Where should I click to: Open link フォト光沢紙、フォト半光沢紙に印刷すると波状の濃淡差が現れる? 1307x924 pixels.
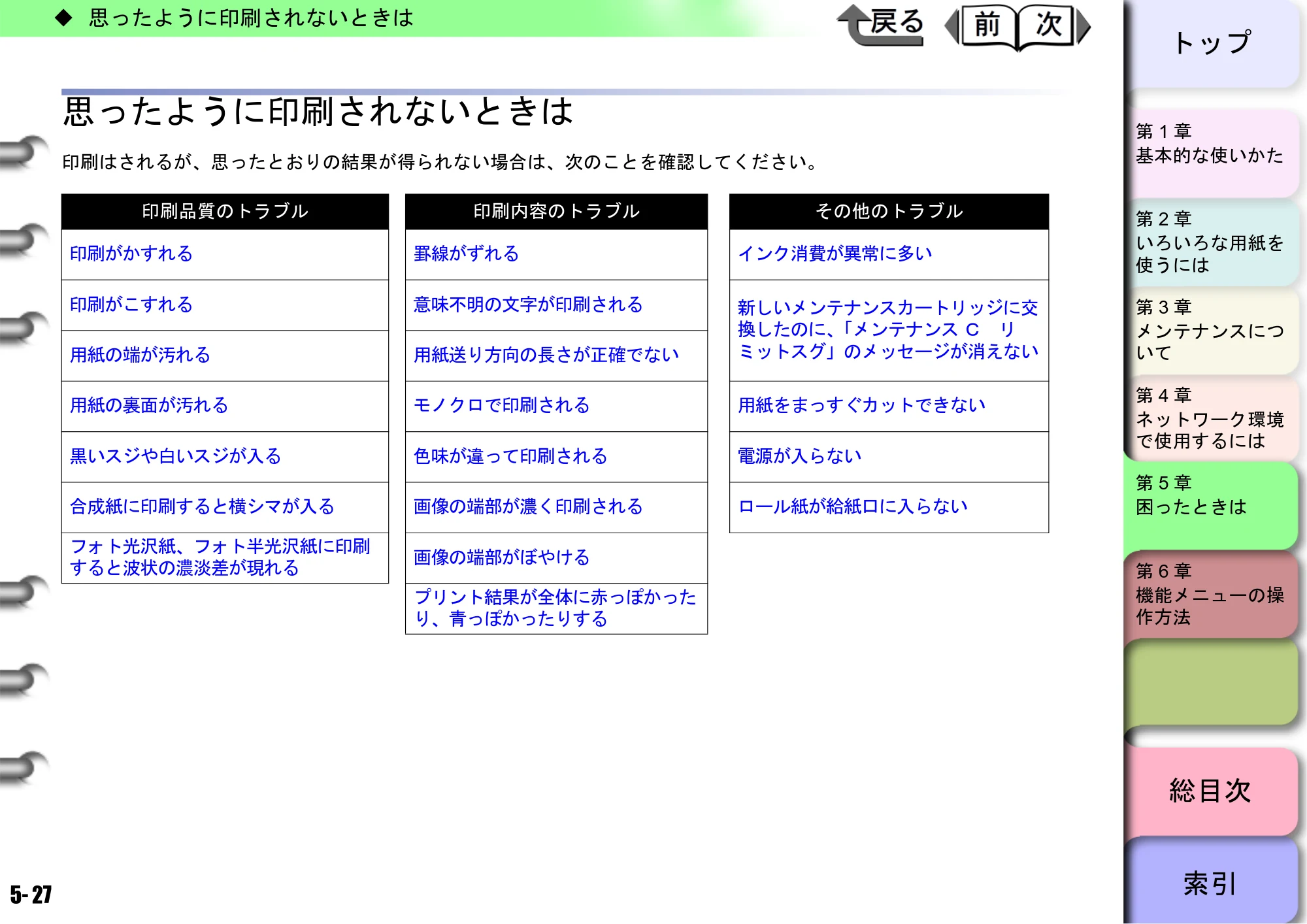[x=220, y=557]
